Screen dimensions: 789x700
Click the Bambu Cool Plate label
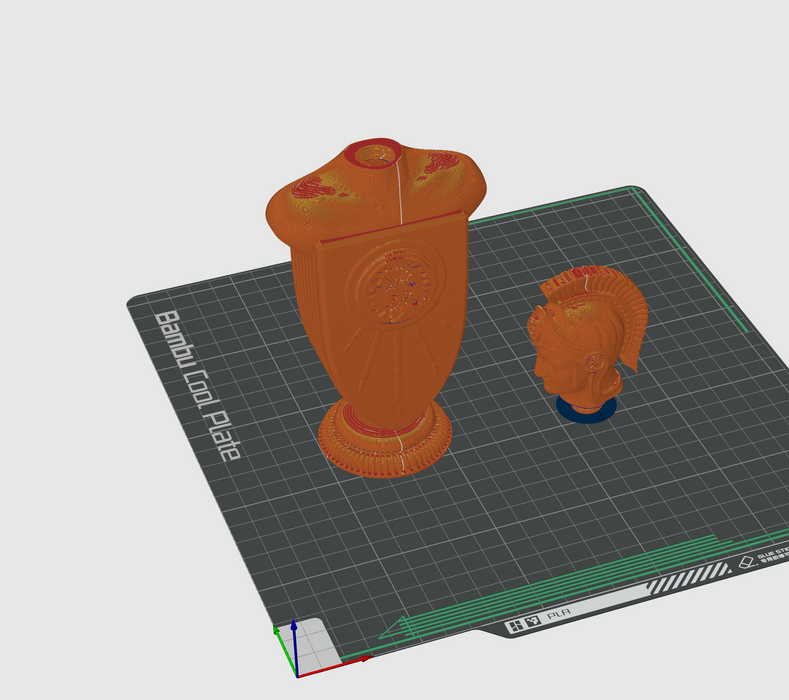coord(197,385)
